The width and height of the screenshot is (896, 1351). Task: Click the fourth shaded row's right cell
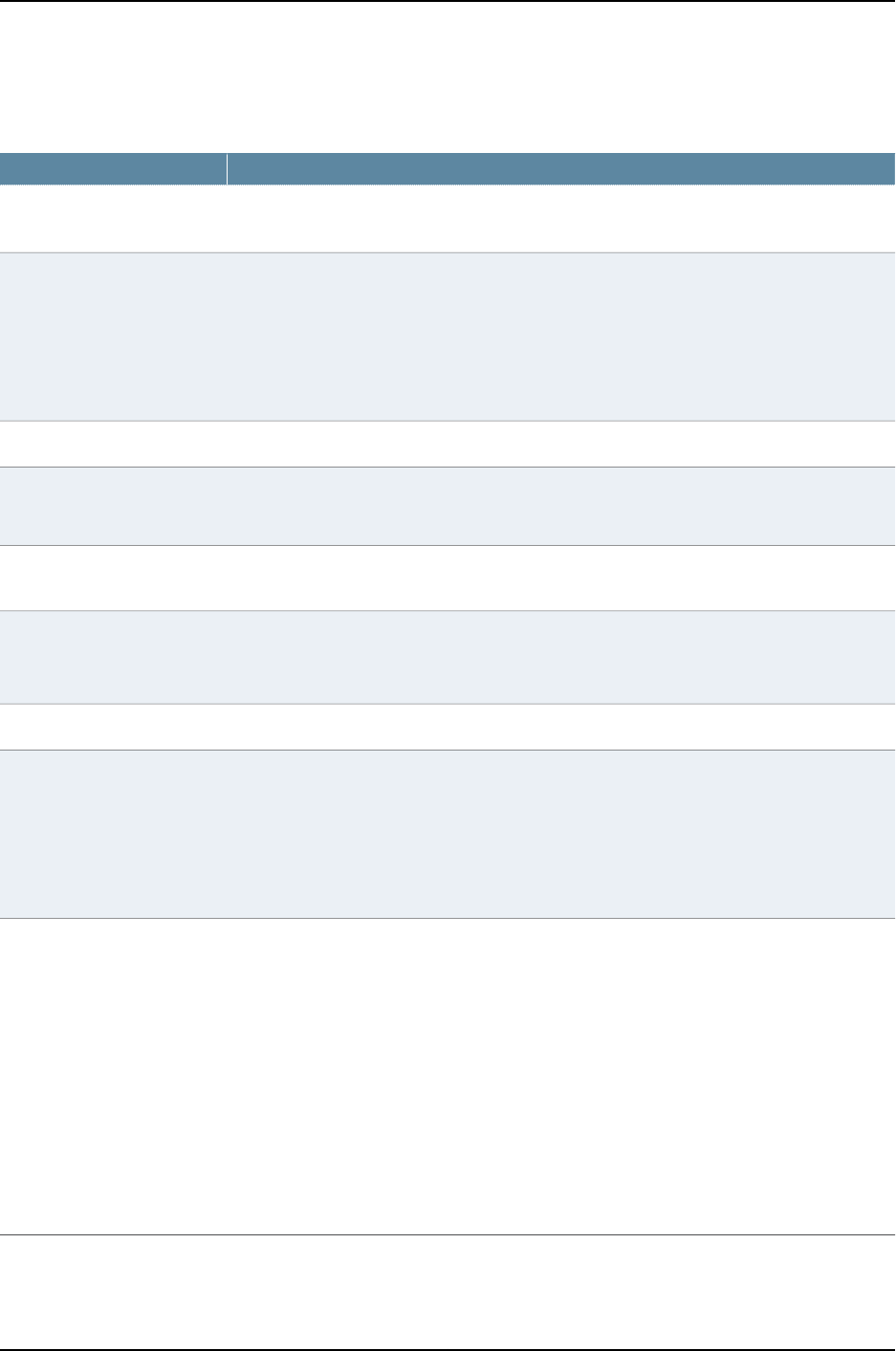pyautogui.click(x=561, y=835)
